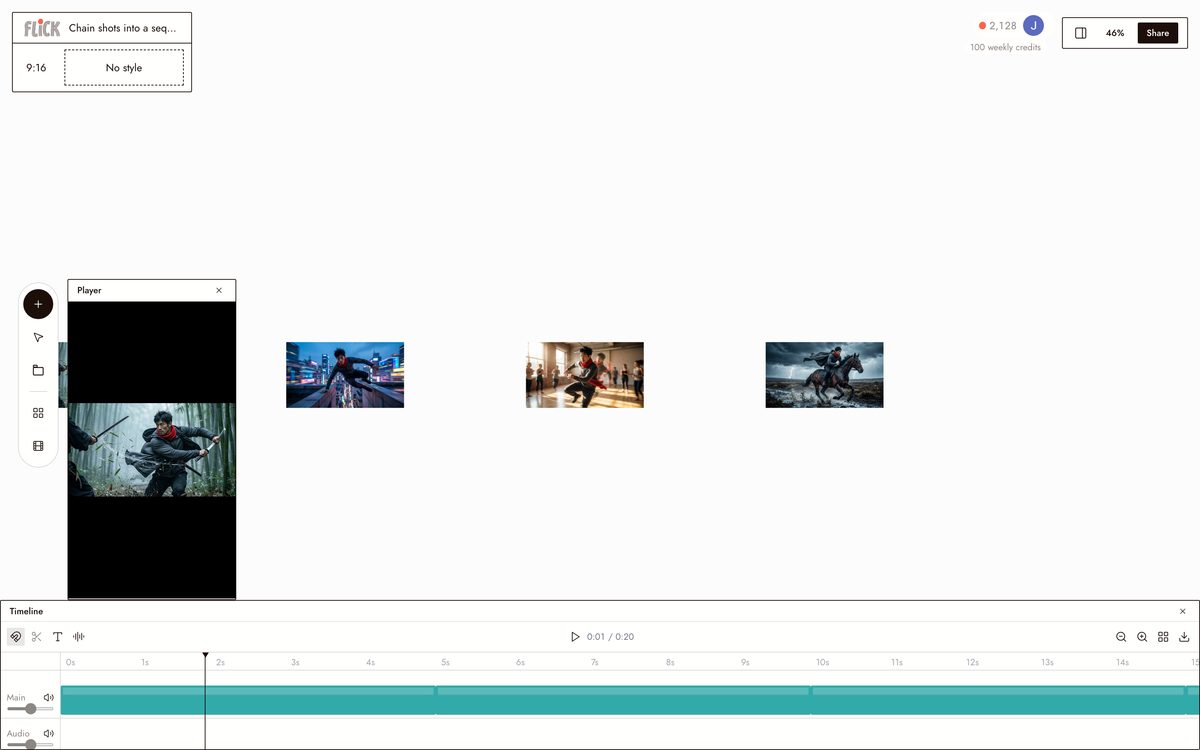
Task: Play the timeline preview
Action: pos(575,637)
